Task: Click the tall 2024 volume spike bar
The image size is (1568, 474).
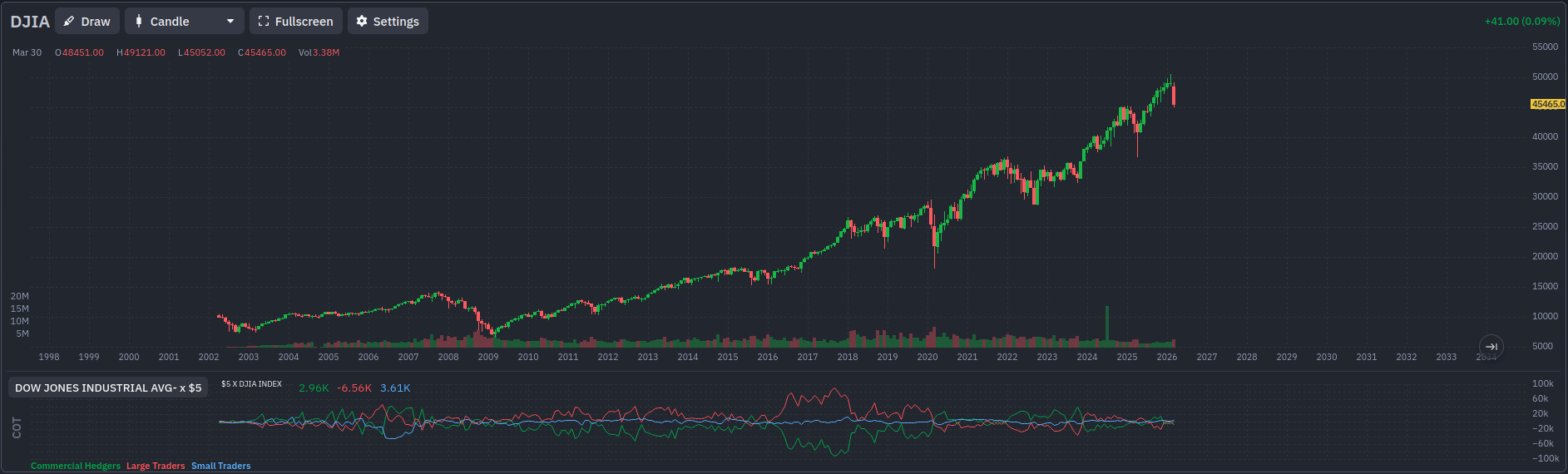Action: 1107,326
